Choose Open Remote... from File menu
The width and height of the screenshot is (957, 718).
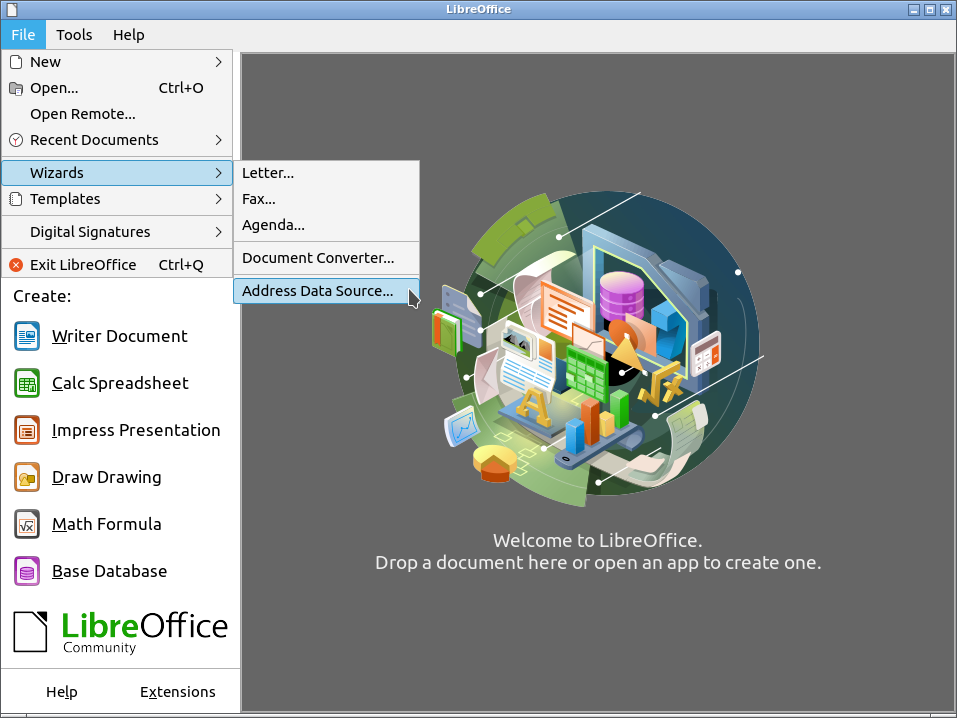(x=117, y=114)
